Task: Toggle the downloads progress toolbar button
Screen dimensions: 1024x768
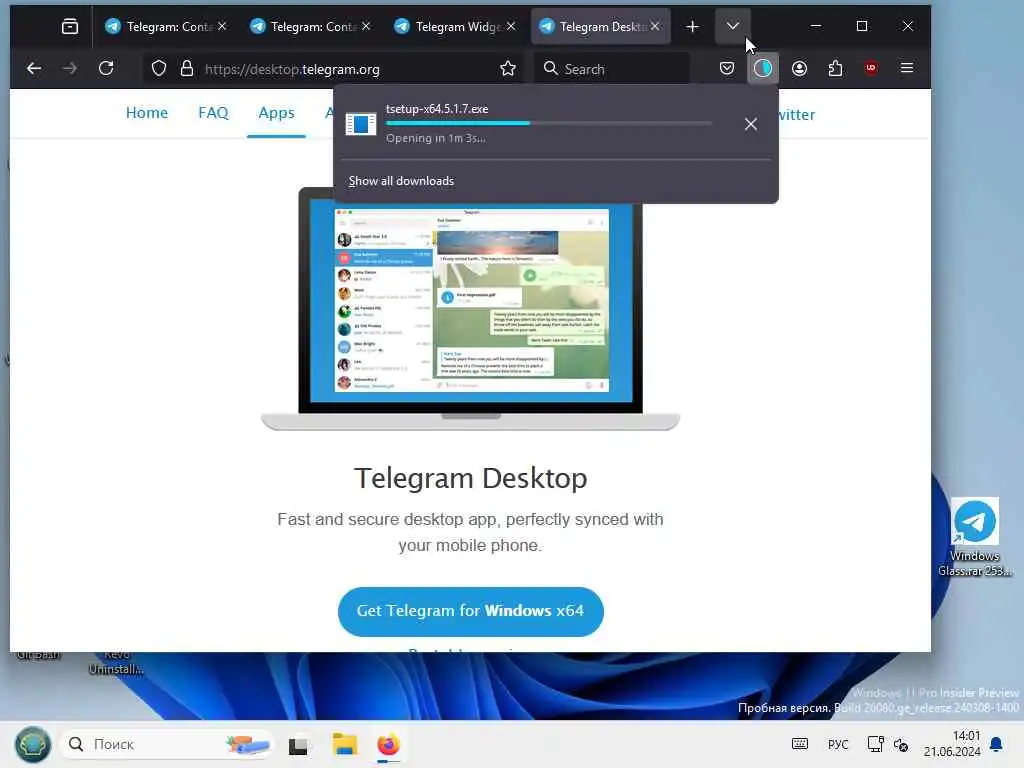Action: [x=763, y=69]
